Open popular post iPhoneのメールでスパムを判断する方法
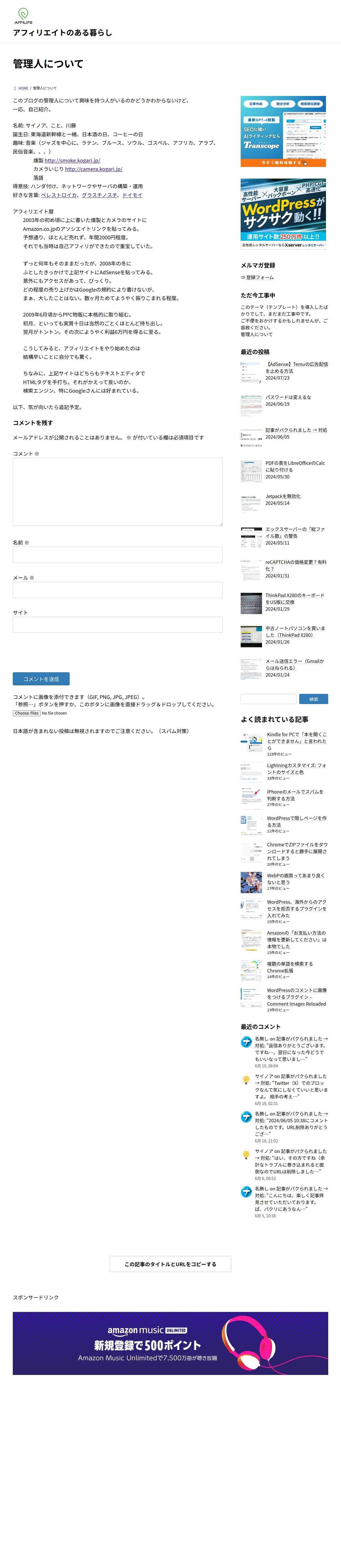The width and height of the screenshot is (341, 1568). click(x=295, y=795)
